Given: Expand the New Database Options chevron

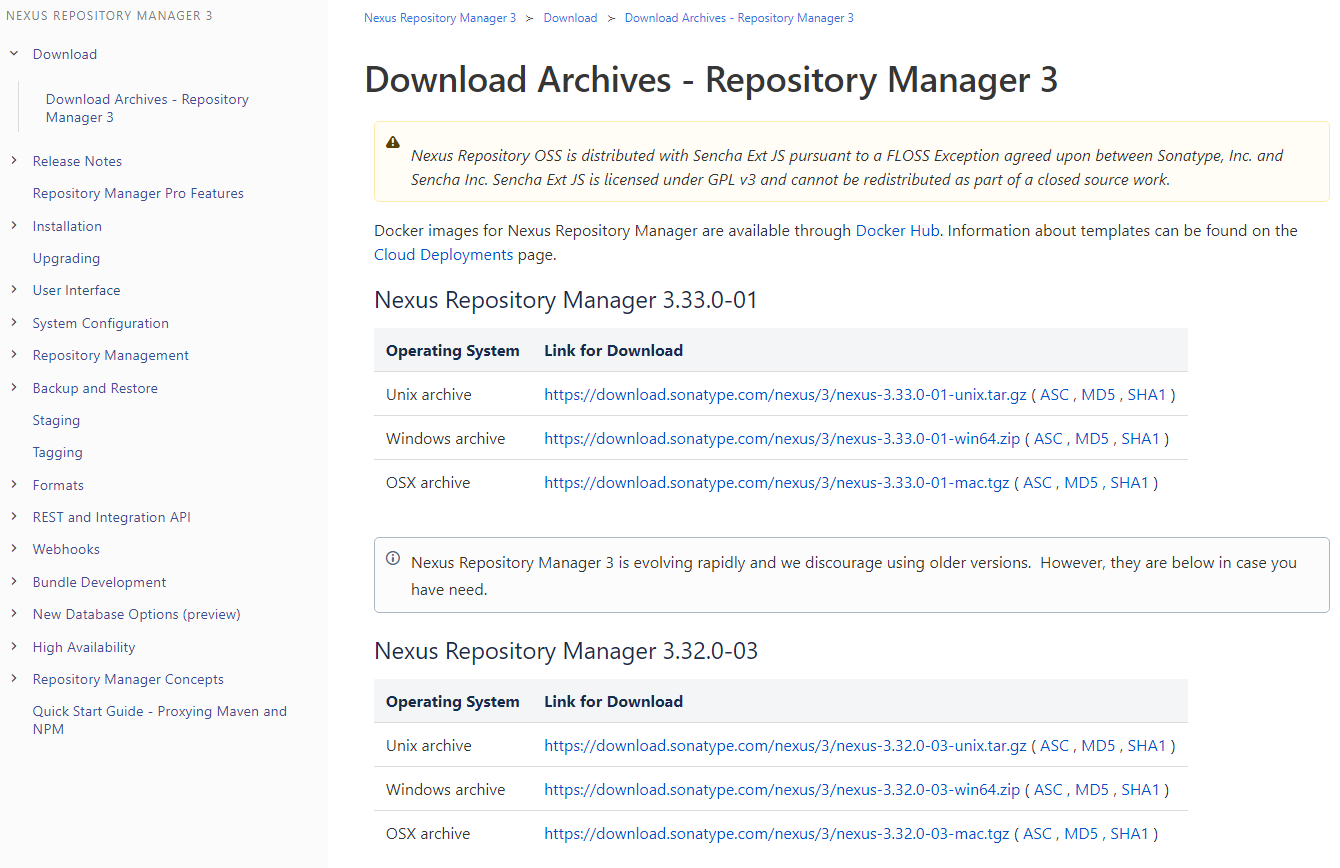Looking at the screenshot, I should [14, 613].
